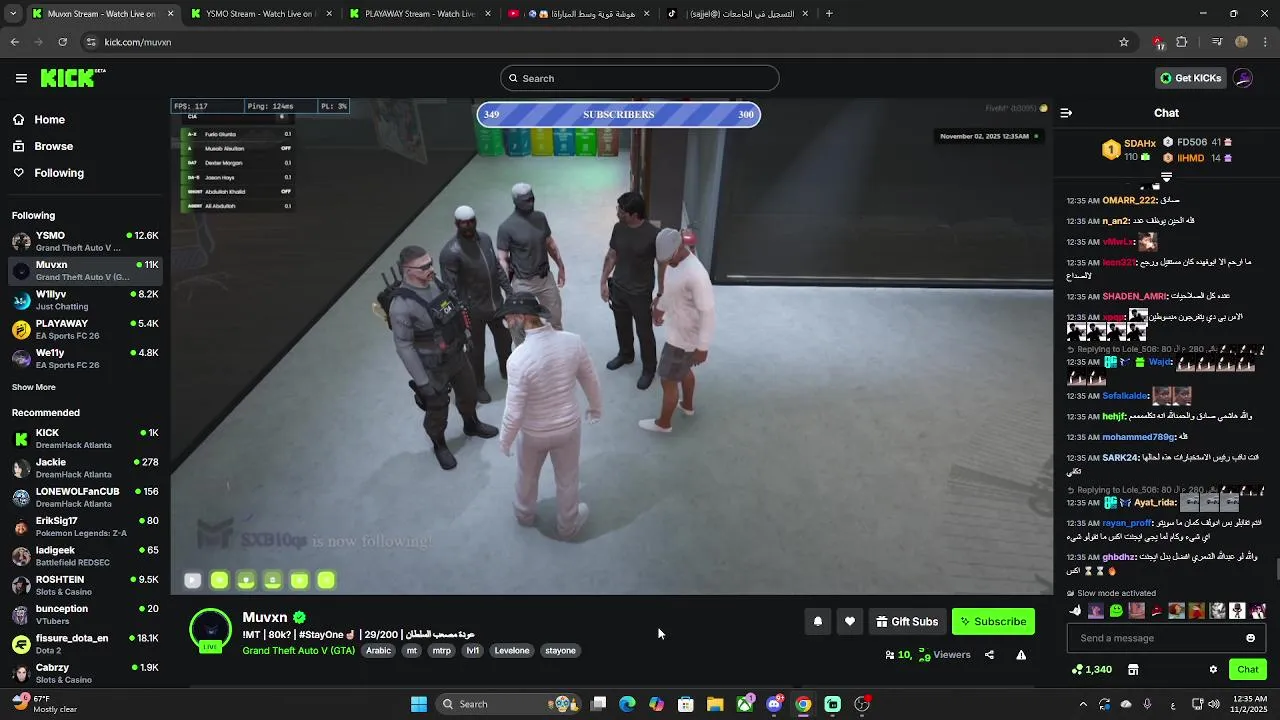Viewport: 1280px width, 720px height.
Task: Open Windows Start menu
Action: [418, 704]
